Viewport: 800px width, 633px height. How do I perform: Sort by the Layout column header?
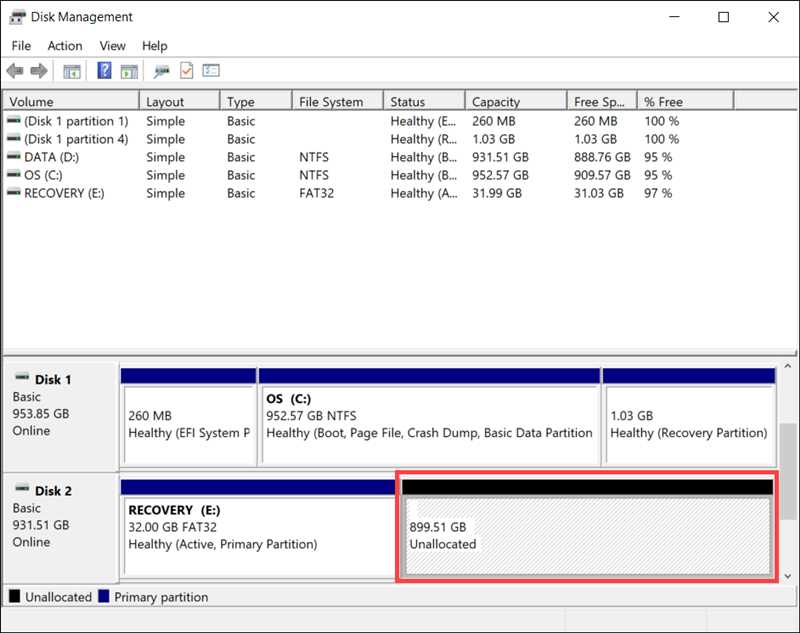click(180, 102)
